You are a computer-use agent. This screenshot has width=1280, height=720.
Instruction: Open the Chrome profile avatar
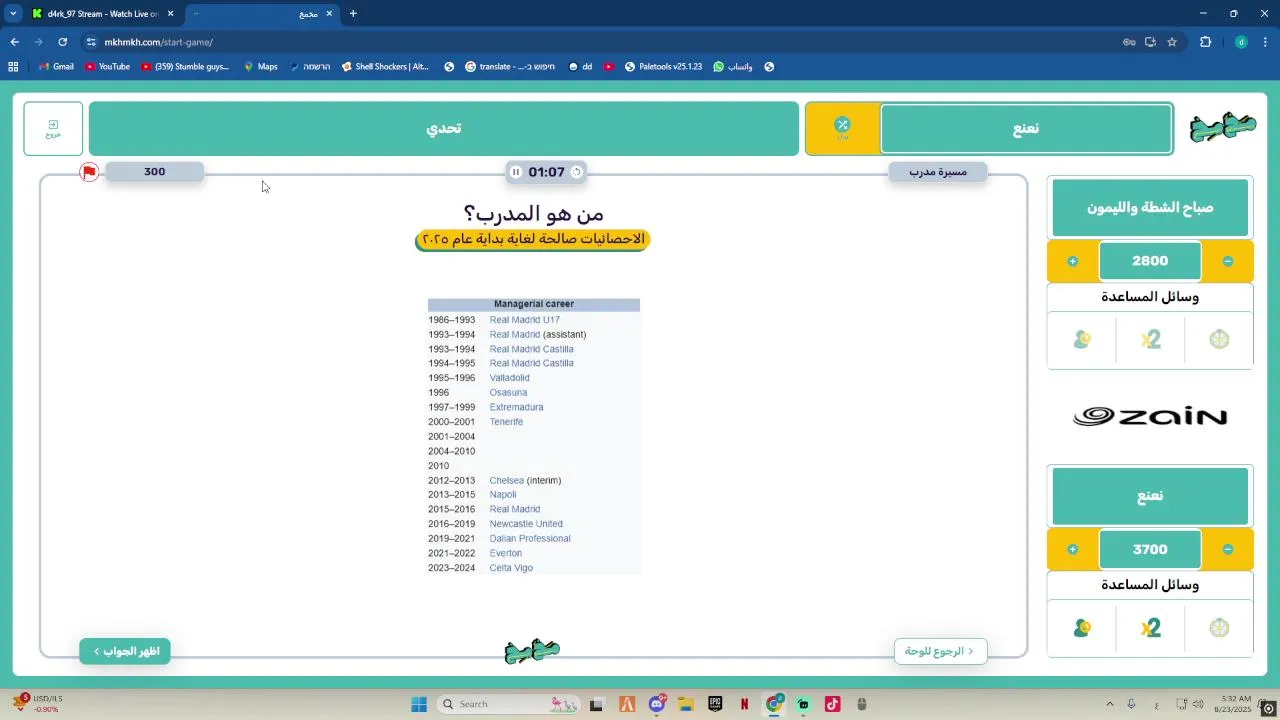[x=1241, y=42]
